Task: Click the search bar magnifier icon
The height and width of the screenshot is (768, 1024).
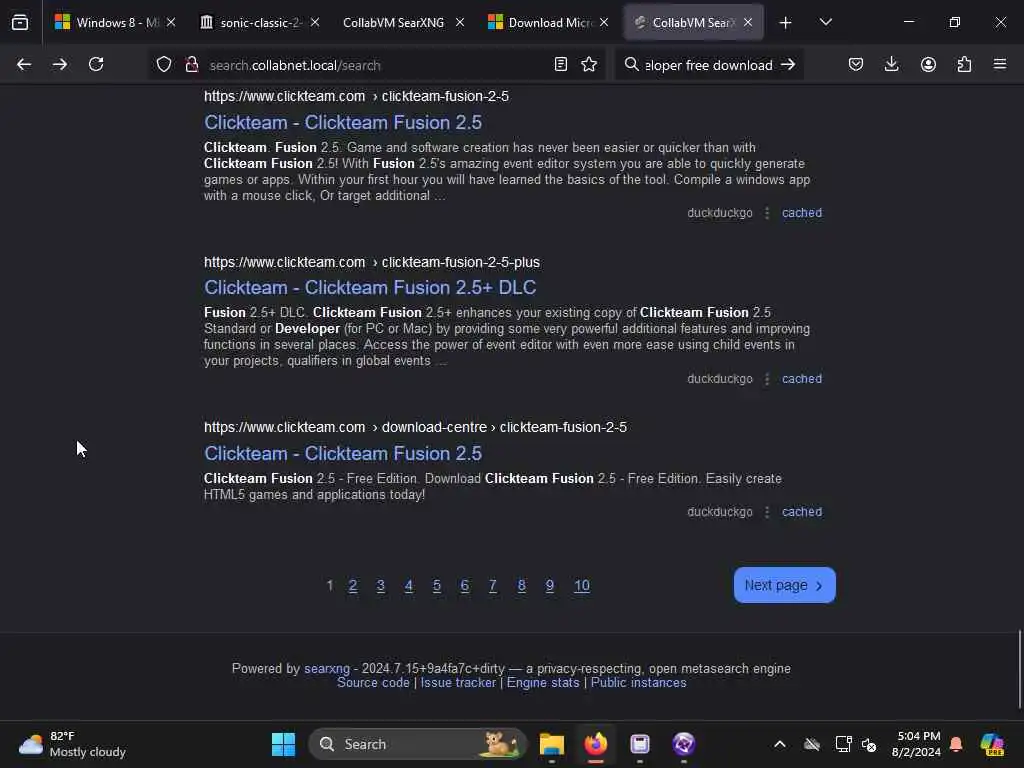Action: point(631,65)
